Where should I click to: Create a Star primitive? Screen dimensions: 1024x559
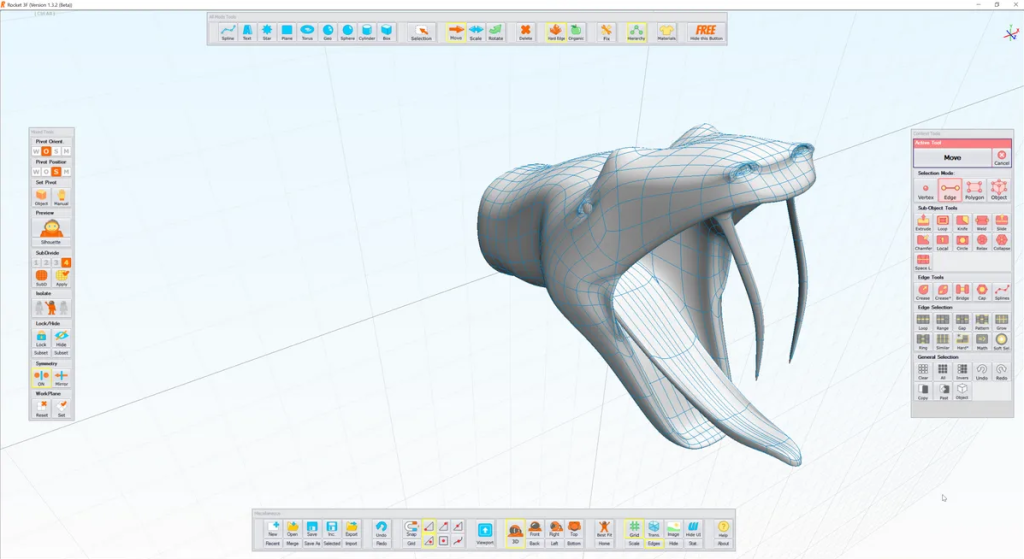pos(267,32)
